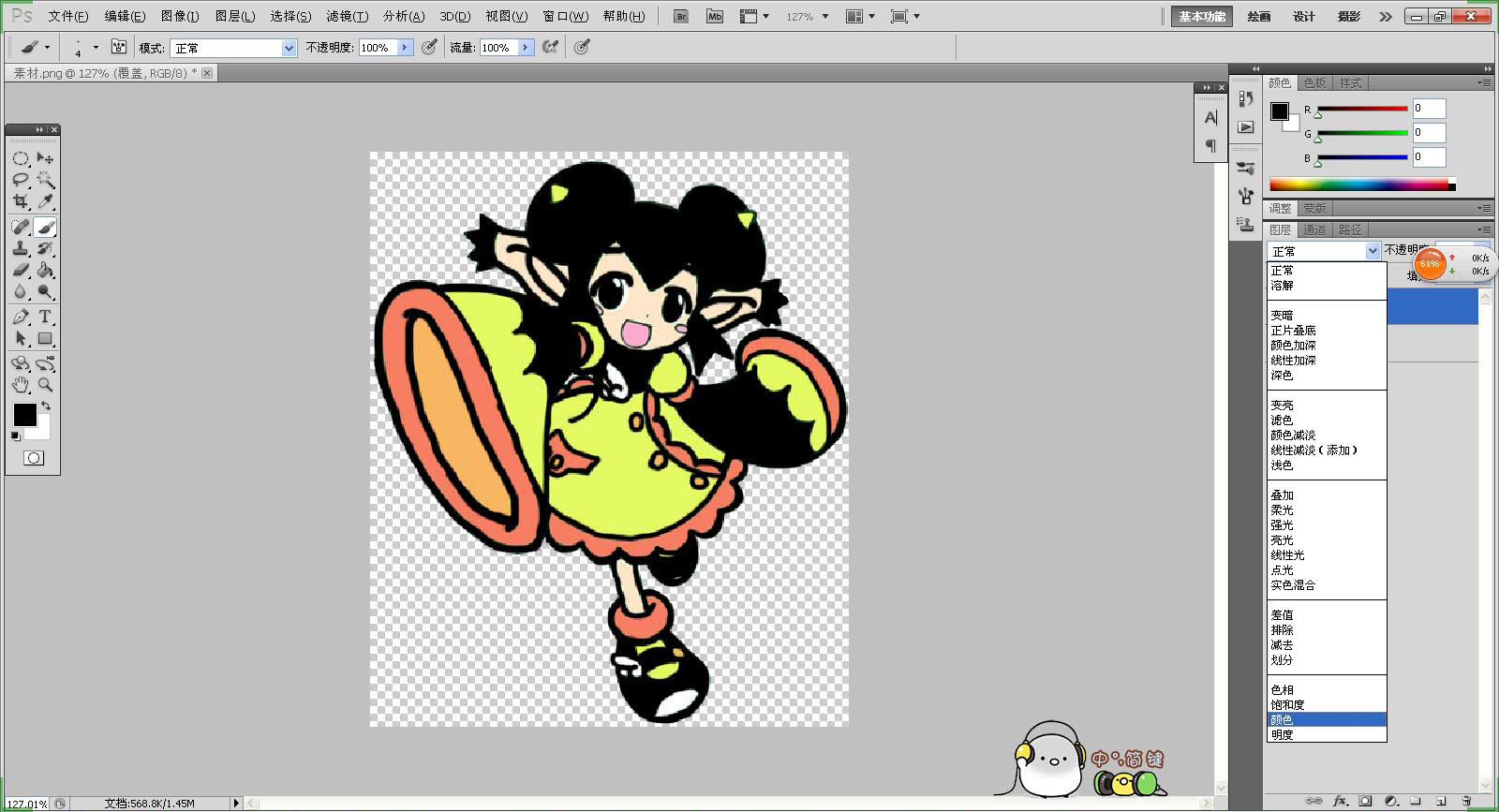Viewport: 1499px width, 812px height.
Task: Open the 图像(I) menu
Action: click(180, 17)
